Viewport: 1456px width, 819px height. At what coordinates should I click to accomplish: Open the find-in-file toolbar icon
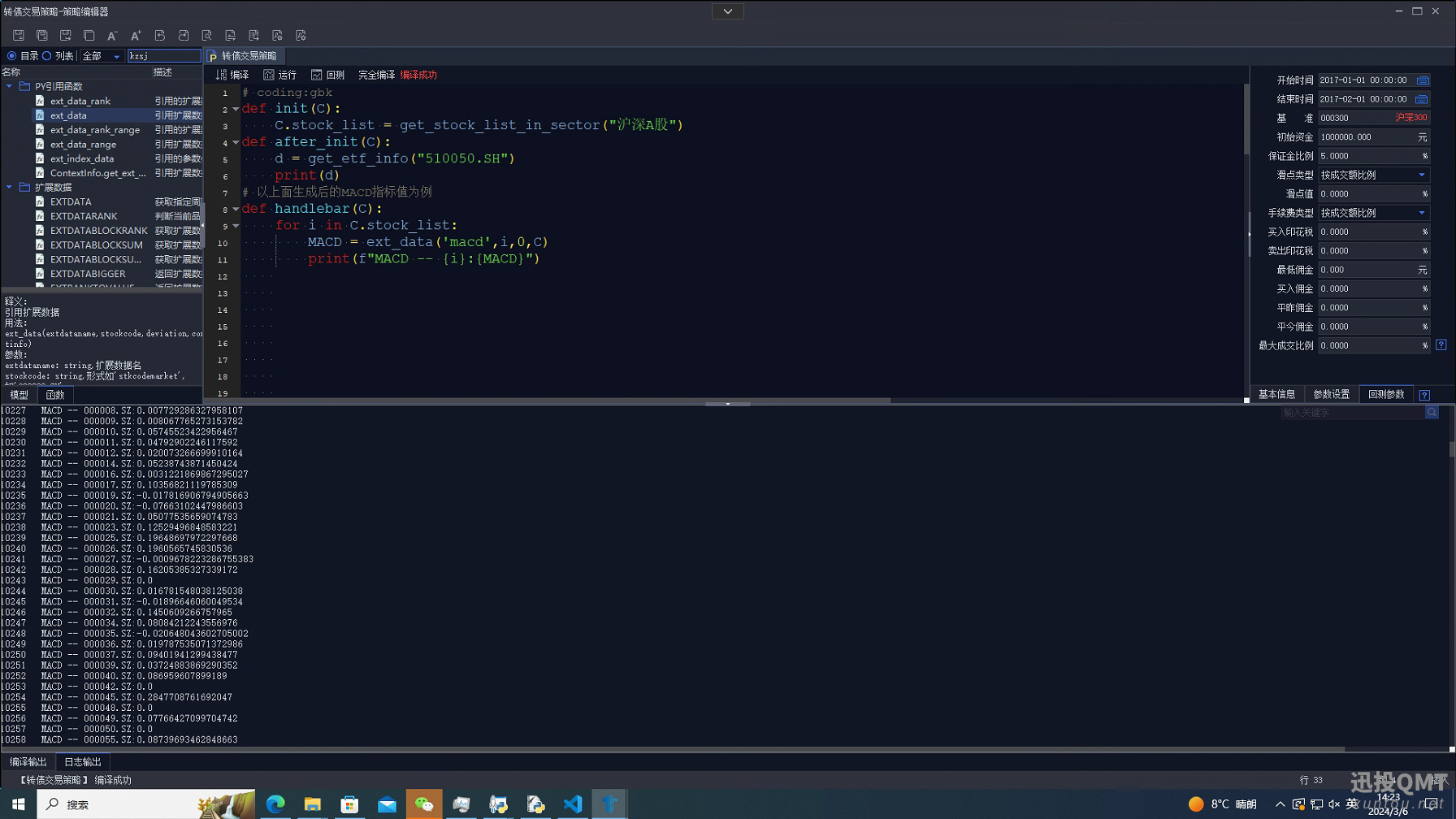[x=206, y=35]
